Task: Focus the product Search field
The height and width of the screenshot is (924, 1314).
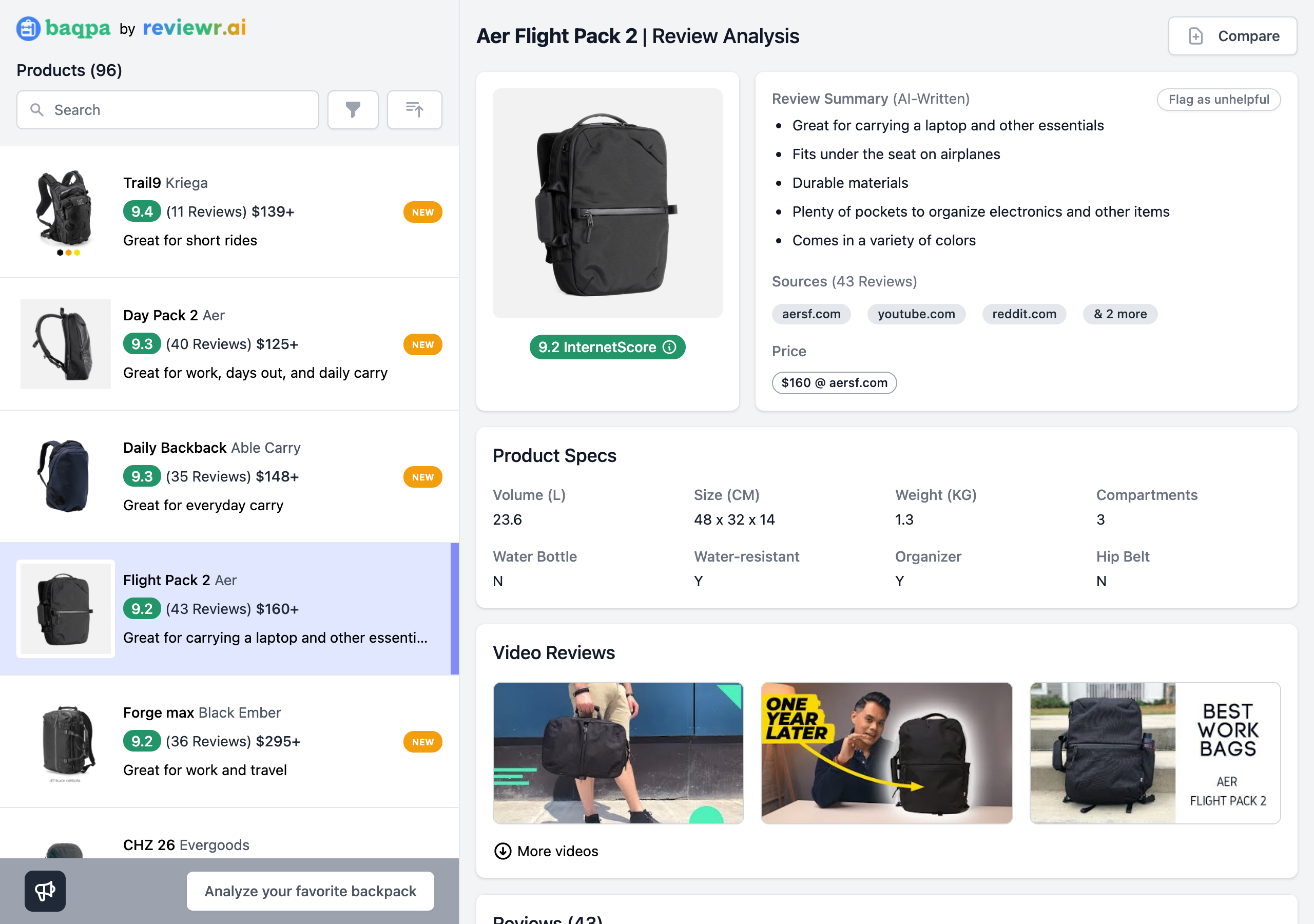Action: [168, 109]
